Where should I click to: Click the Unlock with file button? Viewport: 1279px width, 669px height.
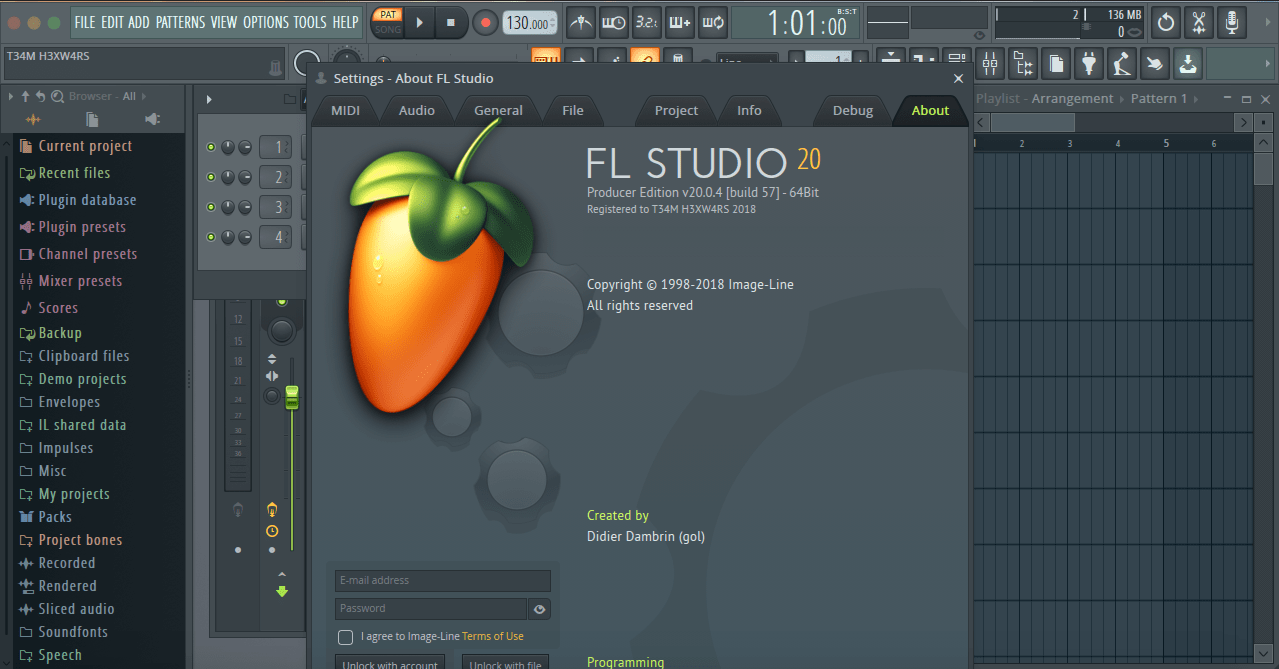click(x=506, y=662)
